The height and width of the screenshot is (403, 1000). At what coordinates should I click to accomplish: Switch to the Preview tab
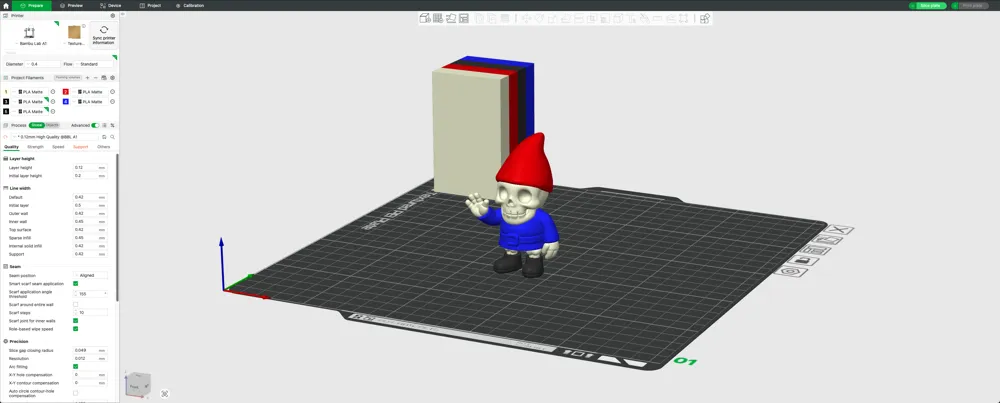pyautogui.click(x=71, y=5)
